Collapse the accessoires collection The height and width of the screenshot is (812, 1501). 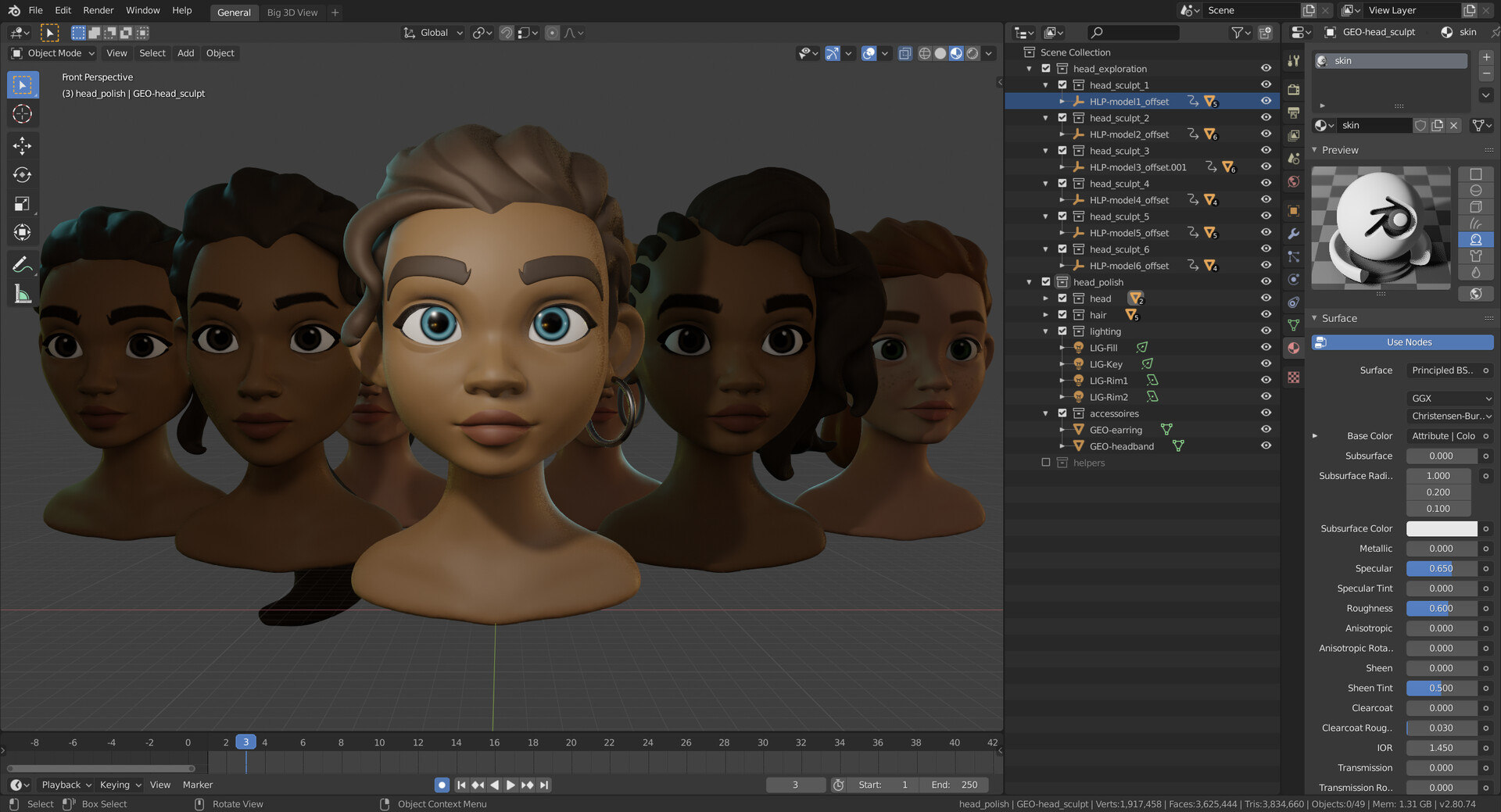click(x=1046, y=413)
